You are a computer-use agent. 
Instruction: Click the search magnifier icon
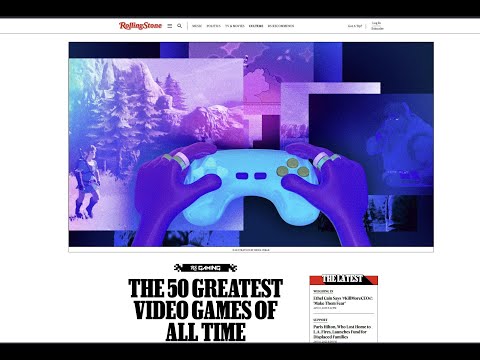tap(180, 26)
